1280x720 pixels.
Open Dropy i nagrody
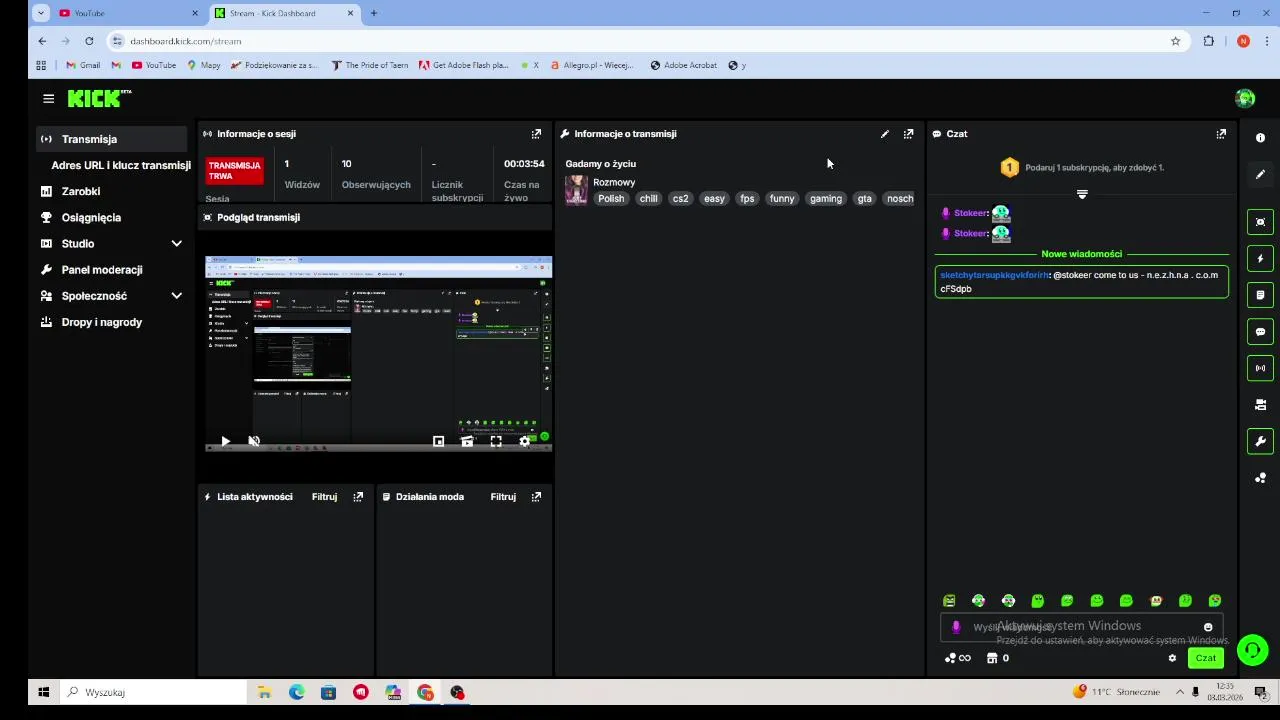pos(112,322)
